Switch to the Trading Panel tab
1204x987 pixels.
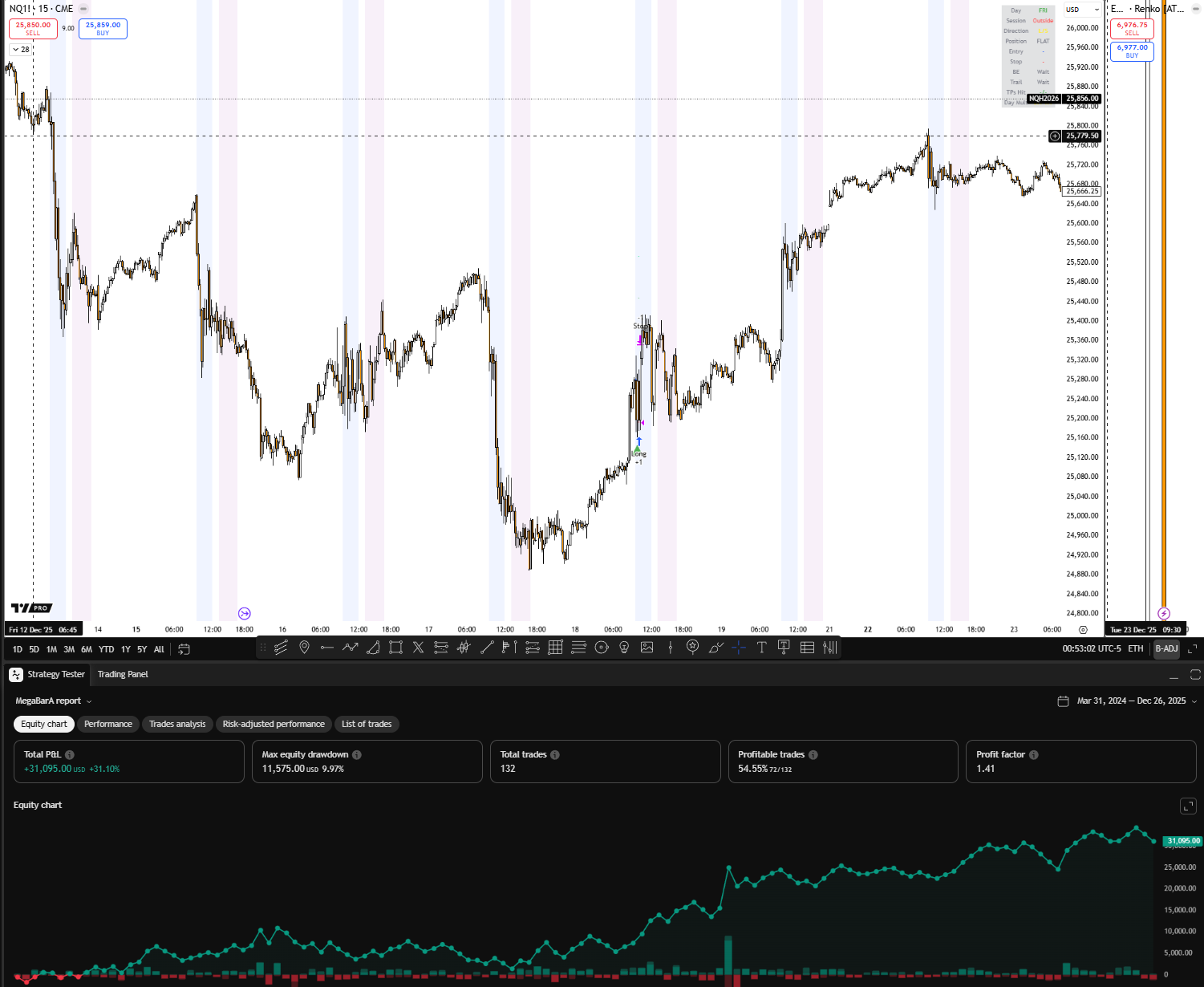(x=123, y=674)
